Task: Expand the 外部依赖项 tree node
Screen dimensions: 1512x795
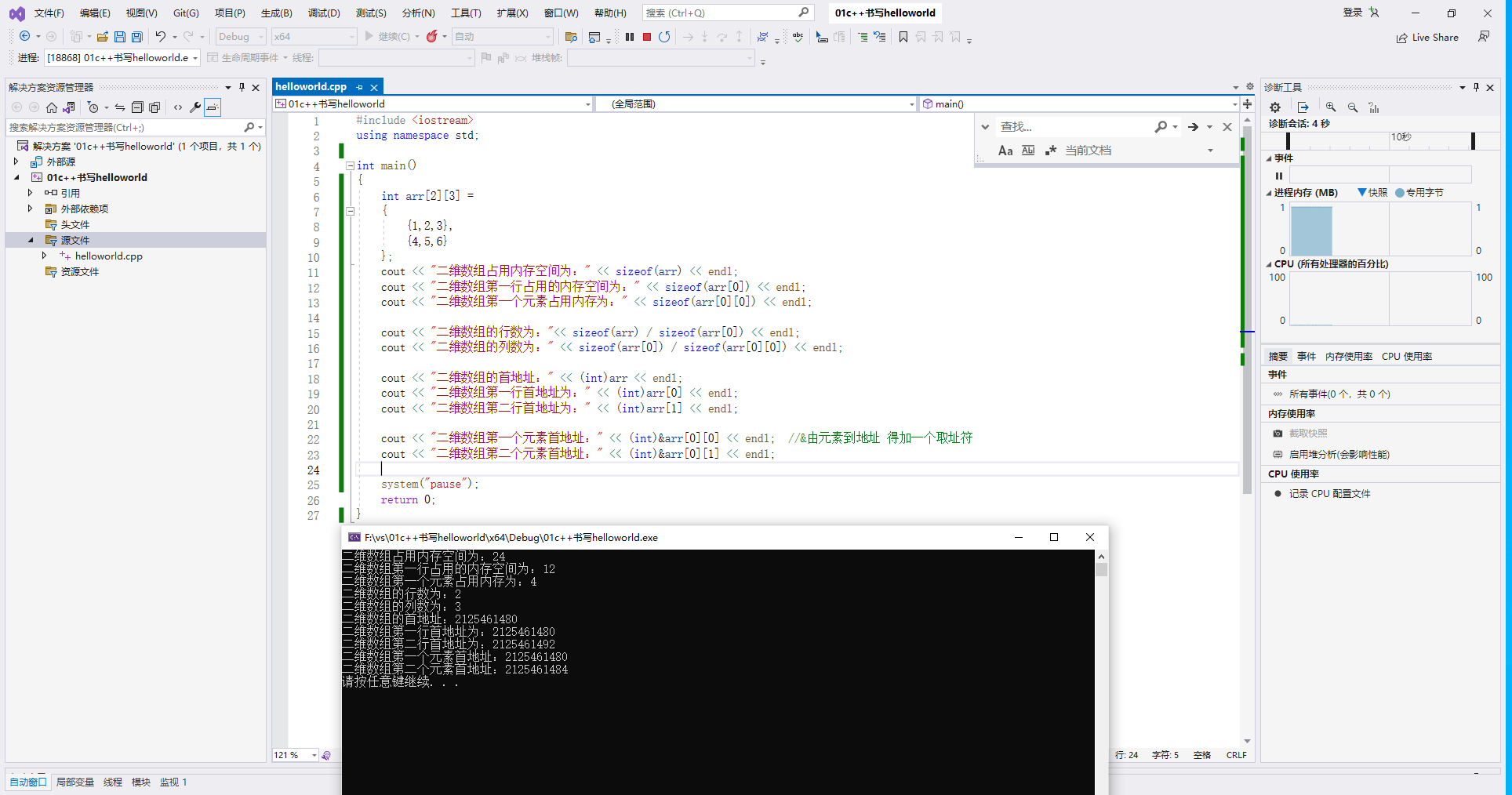Action: tap(31, 209)
